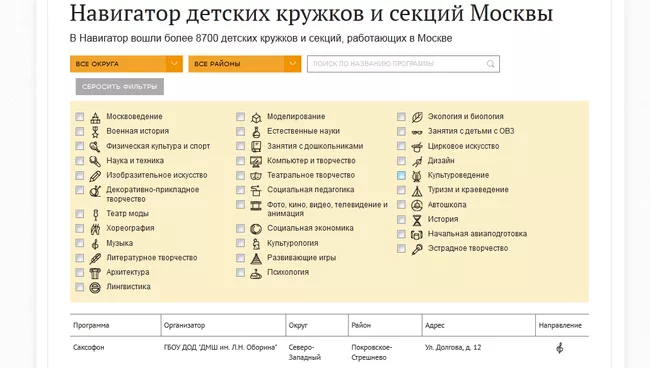Click the Хореография label
Viewport: 650px width, 368px height.
pos(130,228)
